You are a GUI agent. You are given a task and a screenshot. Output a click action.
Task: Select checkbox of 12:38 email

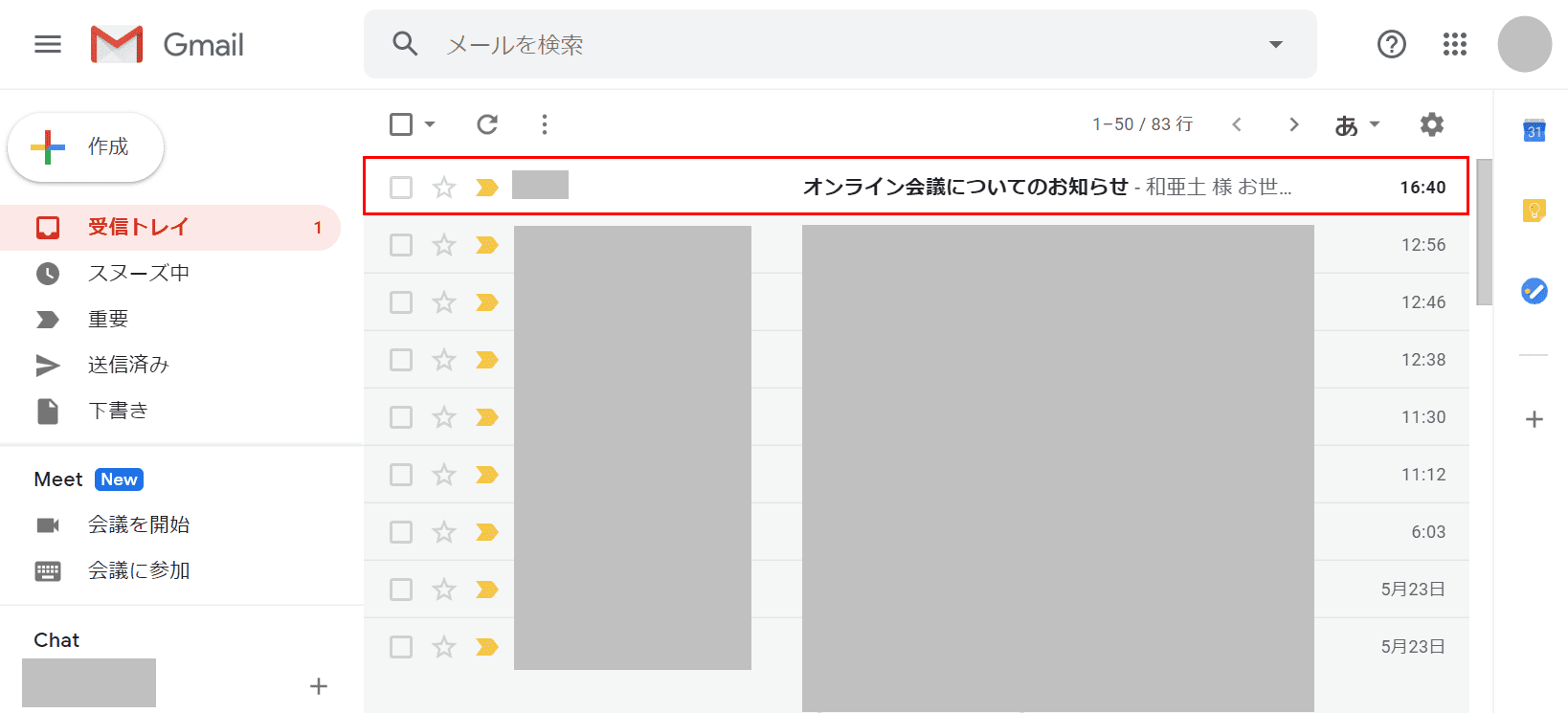coord(401,360)
